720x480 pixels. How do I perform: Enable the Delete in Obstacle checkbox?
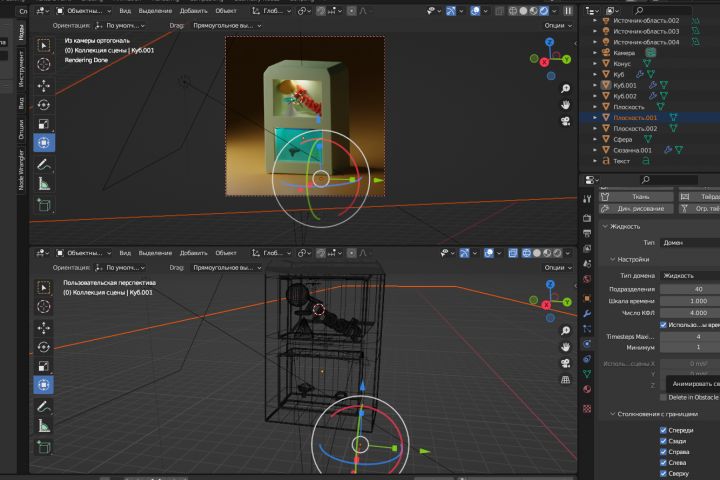tap(663, 397)
